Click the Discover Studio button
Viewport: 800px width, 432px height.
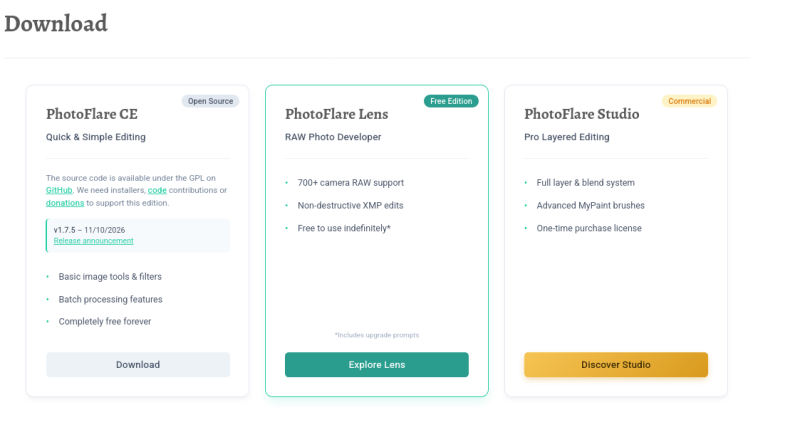[616, 365]
